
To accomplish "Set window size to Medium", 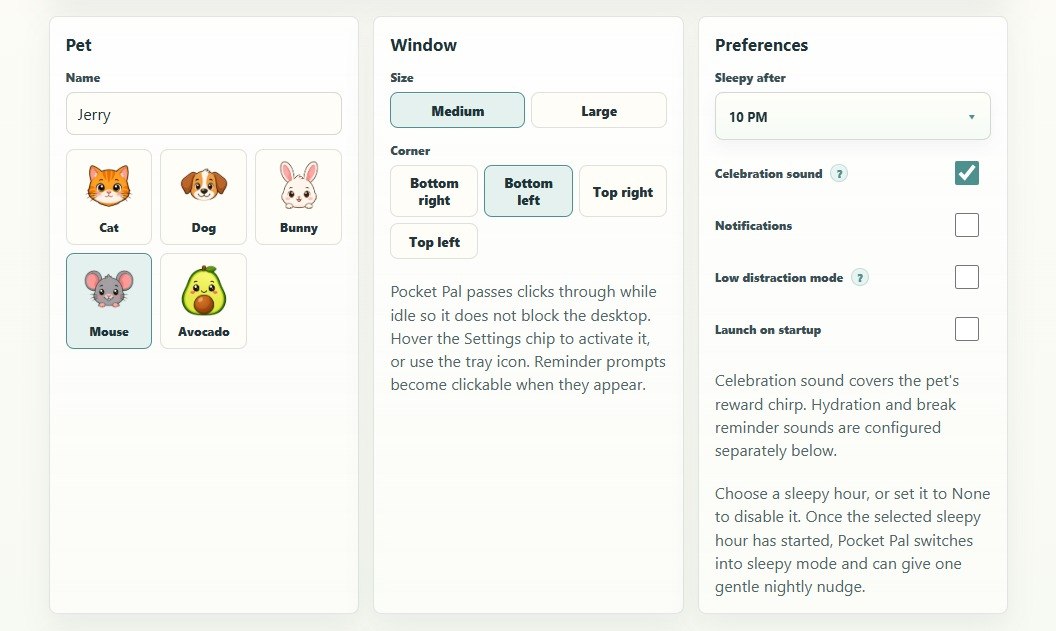I will (457, 110).
